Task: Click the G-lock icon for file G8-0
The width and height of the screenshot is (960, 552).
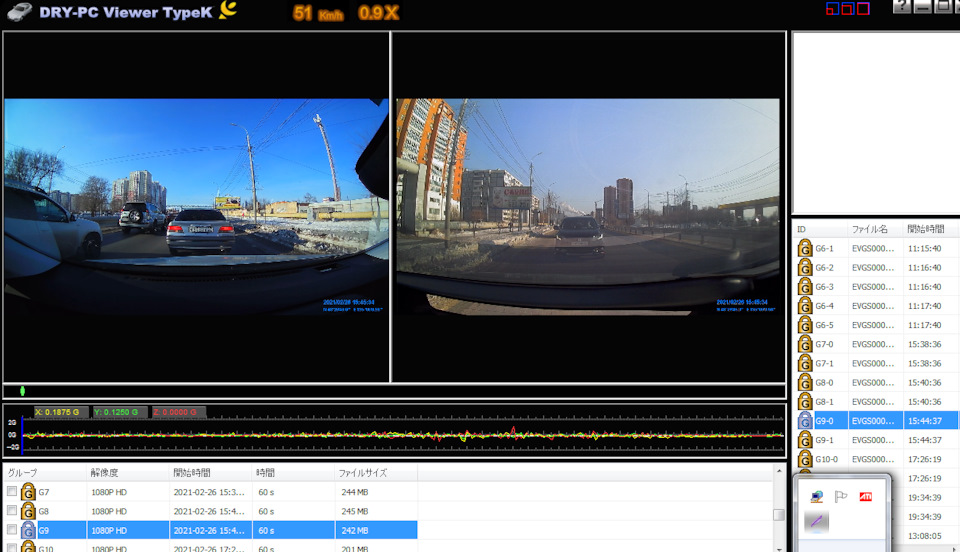Action: 804,382
